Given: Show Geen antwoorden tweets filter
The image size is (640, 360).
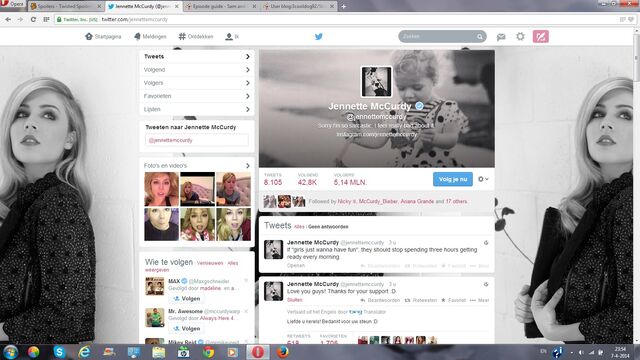Looking at the screenshot, I should [328, 227].
